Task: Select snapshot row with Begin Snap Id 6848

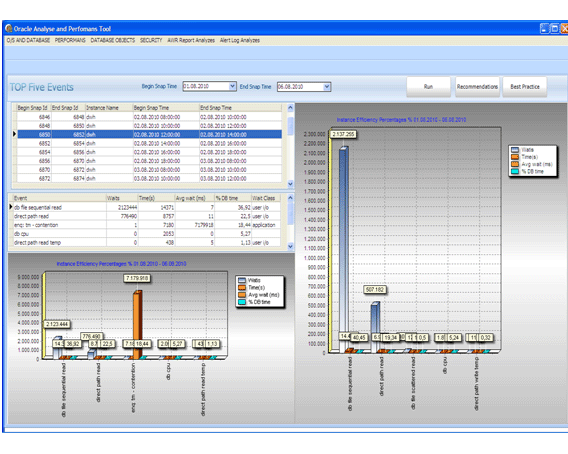Action: (x=149, y=126)
